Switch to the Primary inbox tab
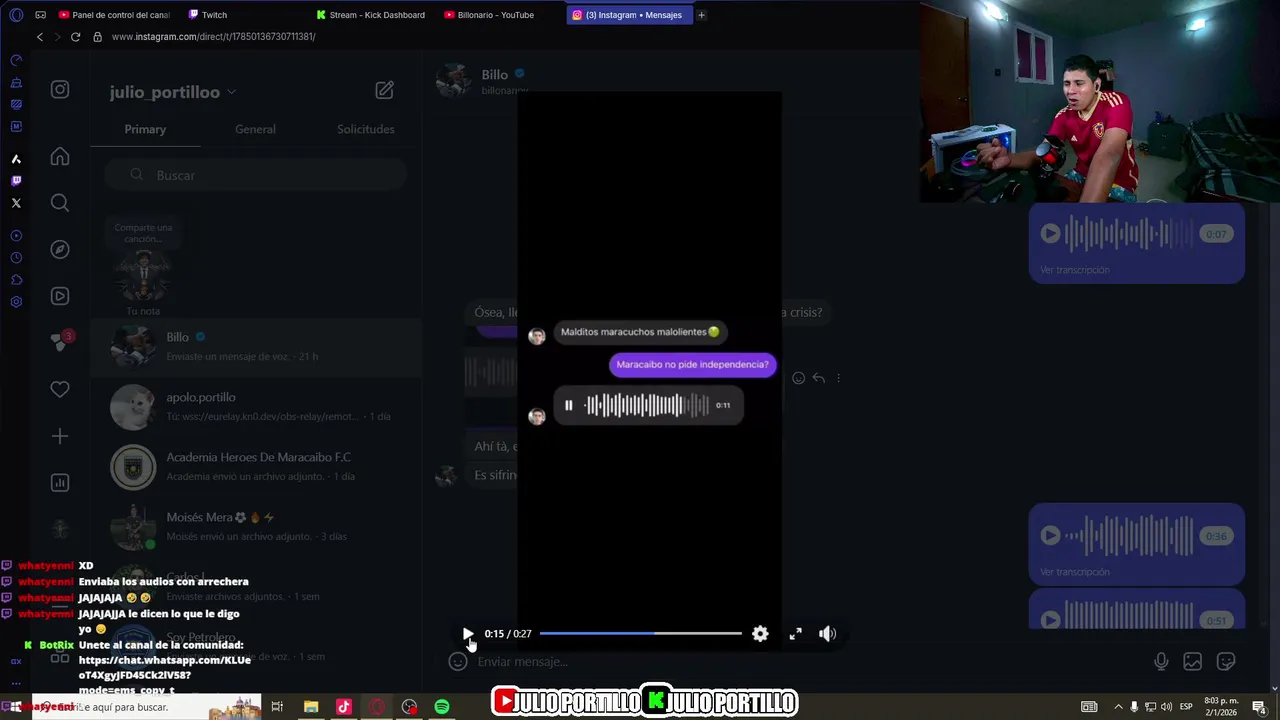Viewport: 1280px width, 720px height. [145, 129]
